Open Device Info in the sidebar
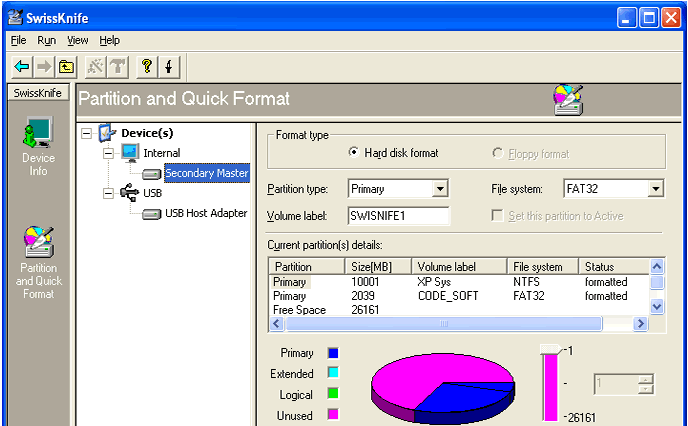Screen dimensions: 688x426 click(x=39, y=147)
